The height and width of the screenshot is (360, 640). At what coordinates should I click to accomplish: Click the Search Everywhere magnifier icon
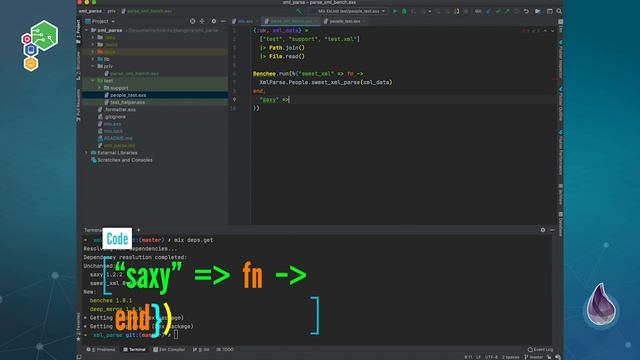(x=559, y=11)
